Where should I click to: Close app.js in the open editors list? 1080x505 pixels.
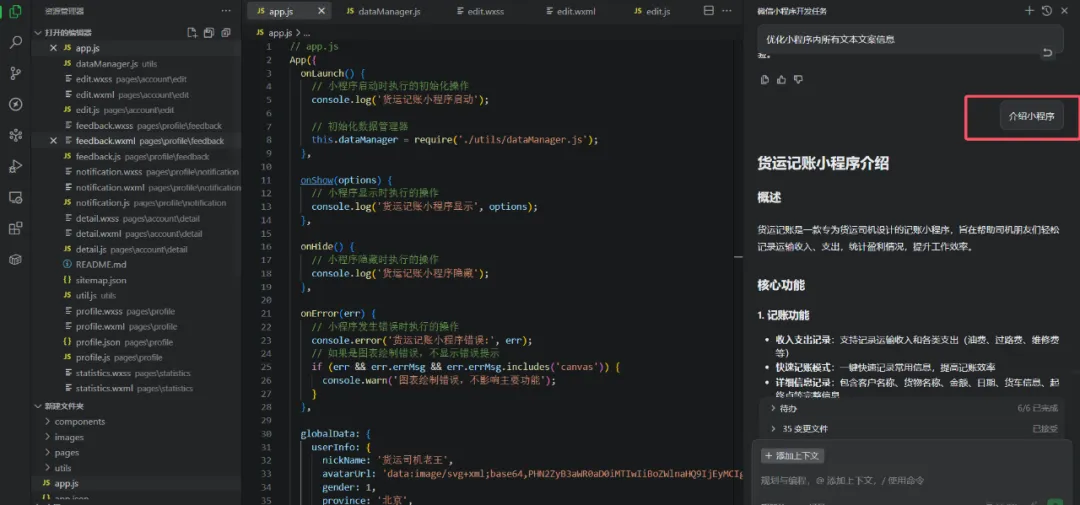coord(54,48)
